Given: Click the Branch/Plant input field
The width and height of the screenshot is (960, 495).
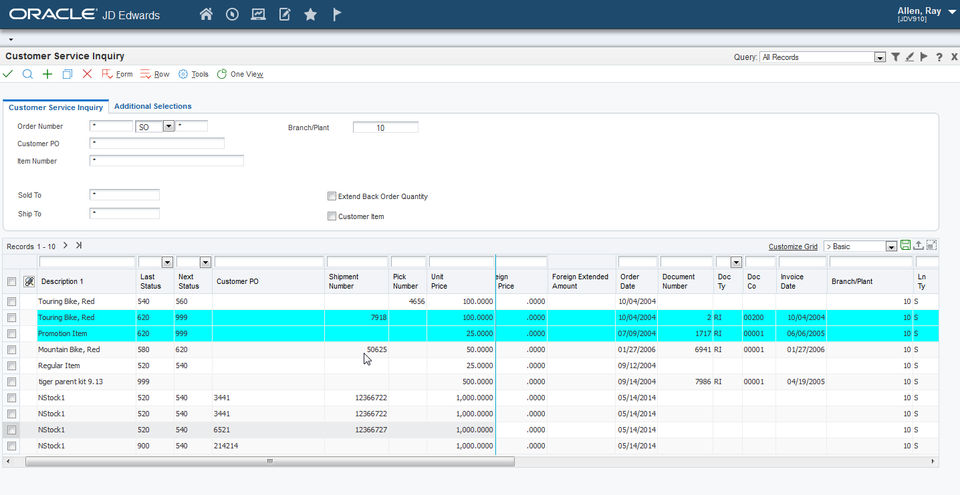Looking at the screenshot, I should click(x=385, y=128).
